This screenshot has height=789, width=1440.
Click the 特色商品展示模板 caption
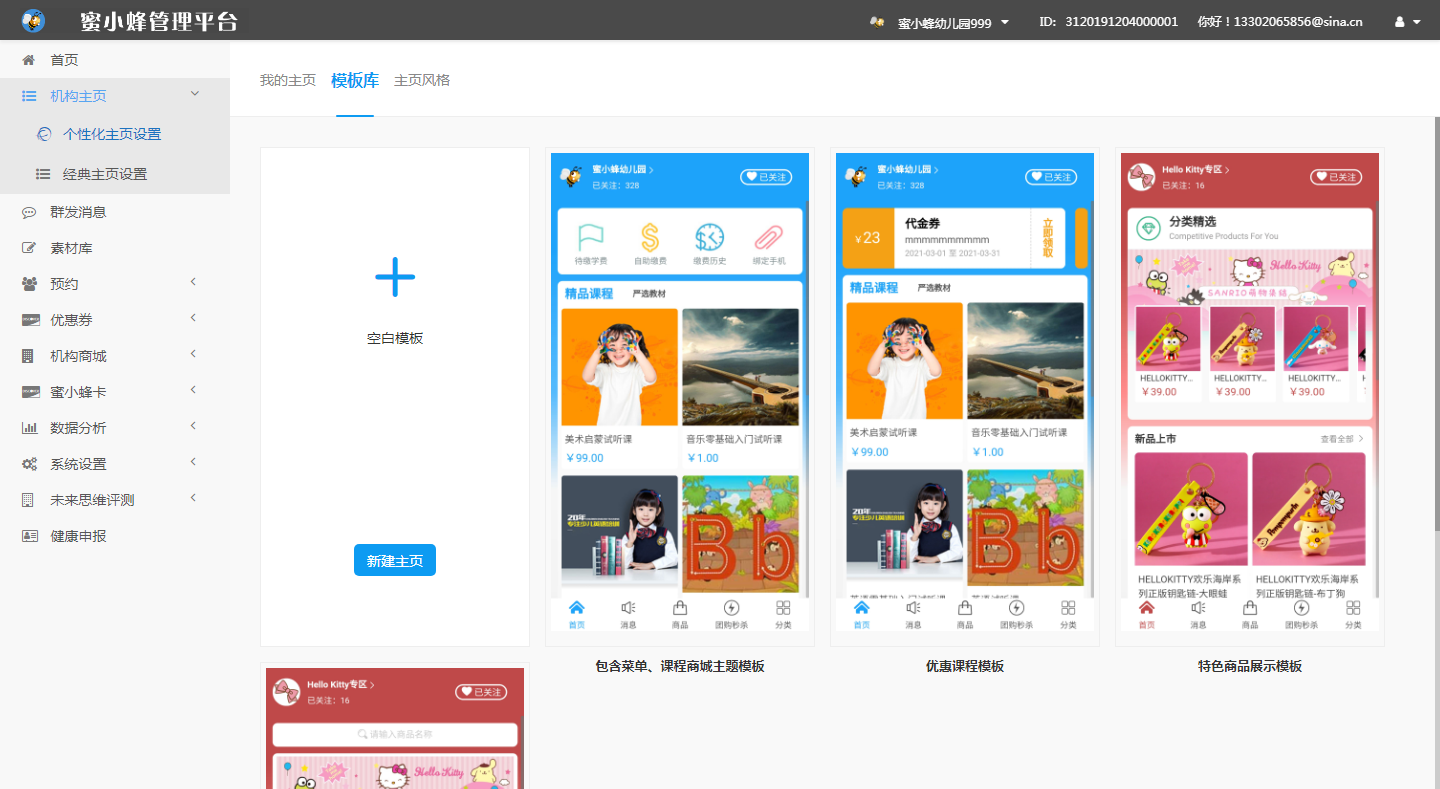[x=1250, y=666]
